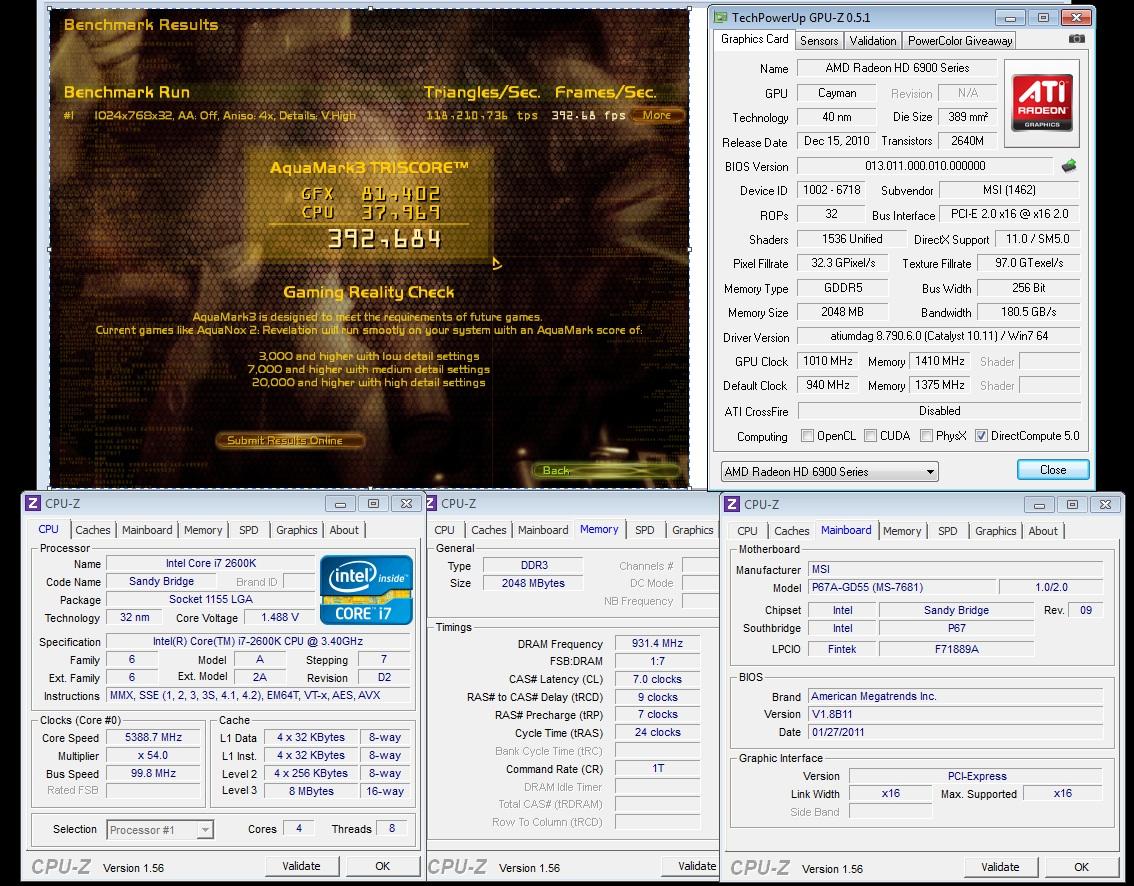Open the About tab in left CPU-Z window
This screenshot has width=1134, height=886.
coord(344,529)
